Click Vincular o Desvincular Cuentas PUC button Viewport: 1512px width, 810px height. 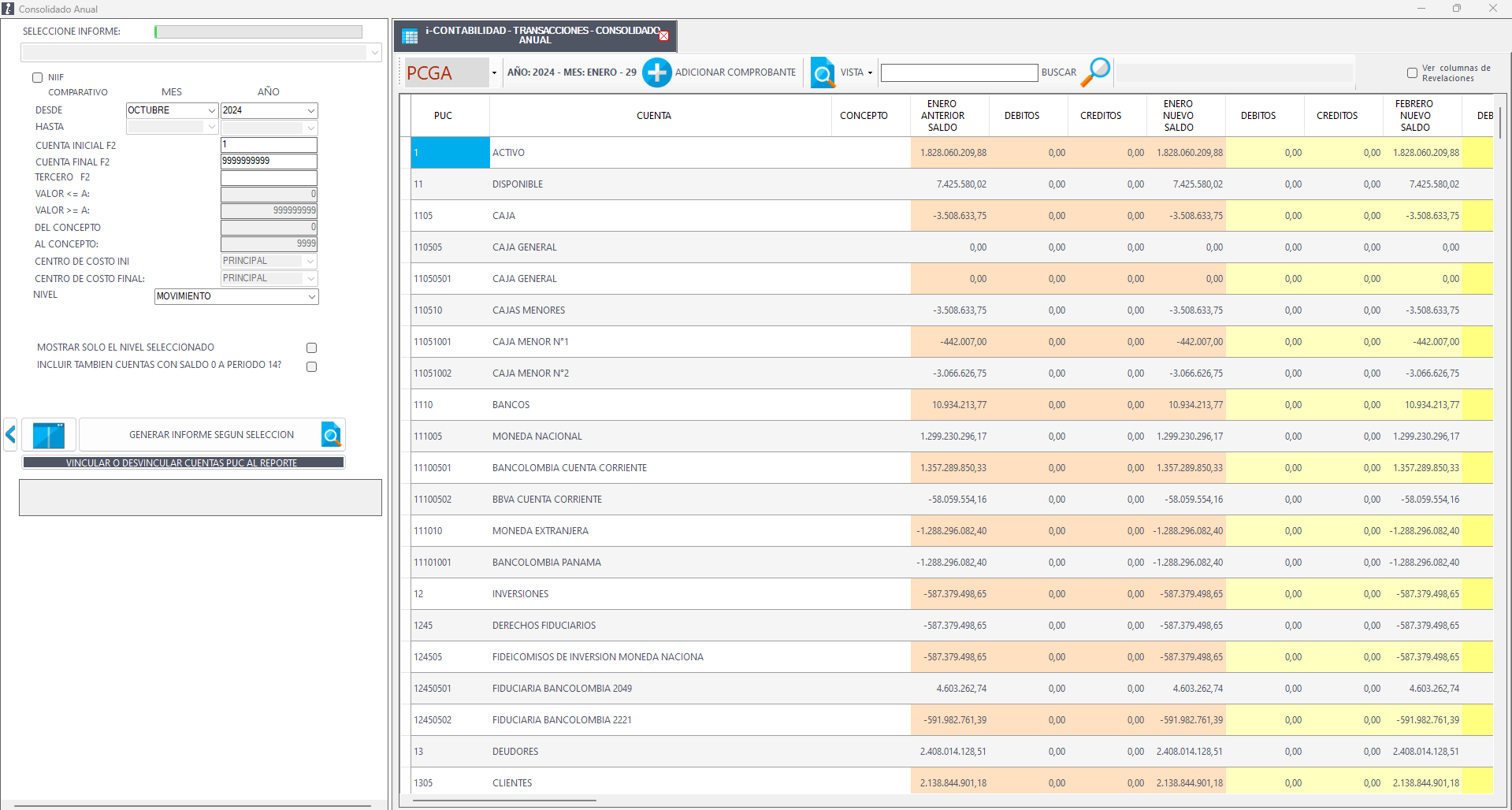[x=182, y=463]
